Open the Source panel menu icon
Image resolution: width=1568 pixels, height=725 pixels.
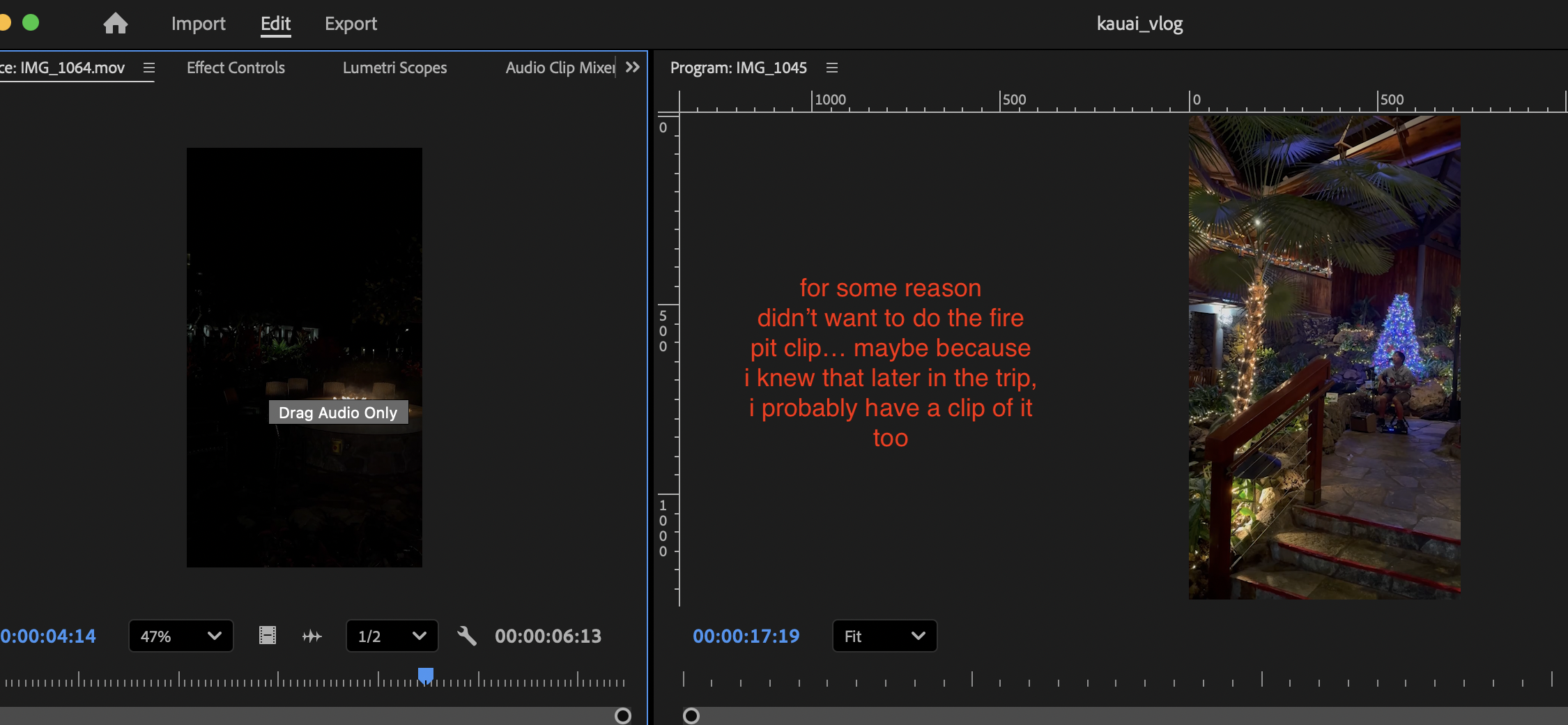coord(149,68)
